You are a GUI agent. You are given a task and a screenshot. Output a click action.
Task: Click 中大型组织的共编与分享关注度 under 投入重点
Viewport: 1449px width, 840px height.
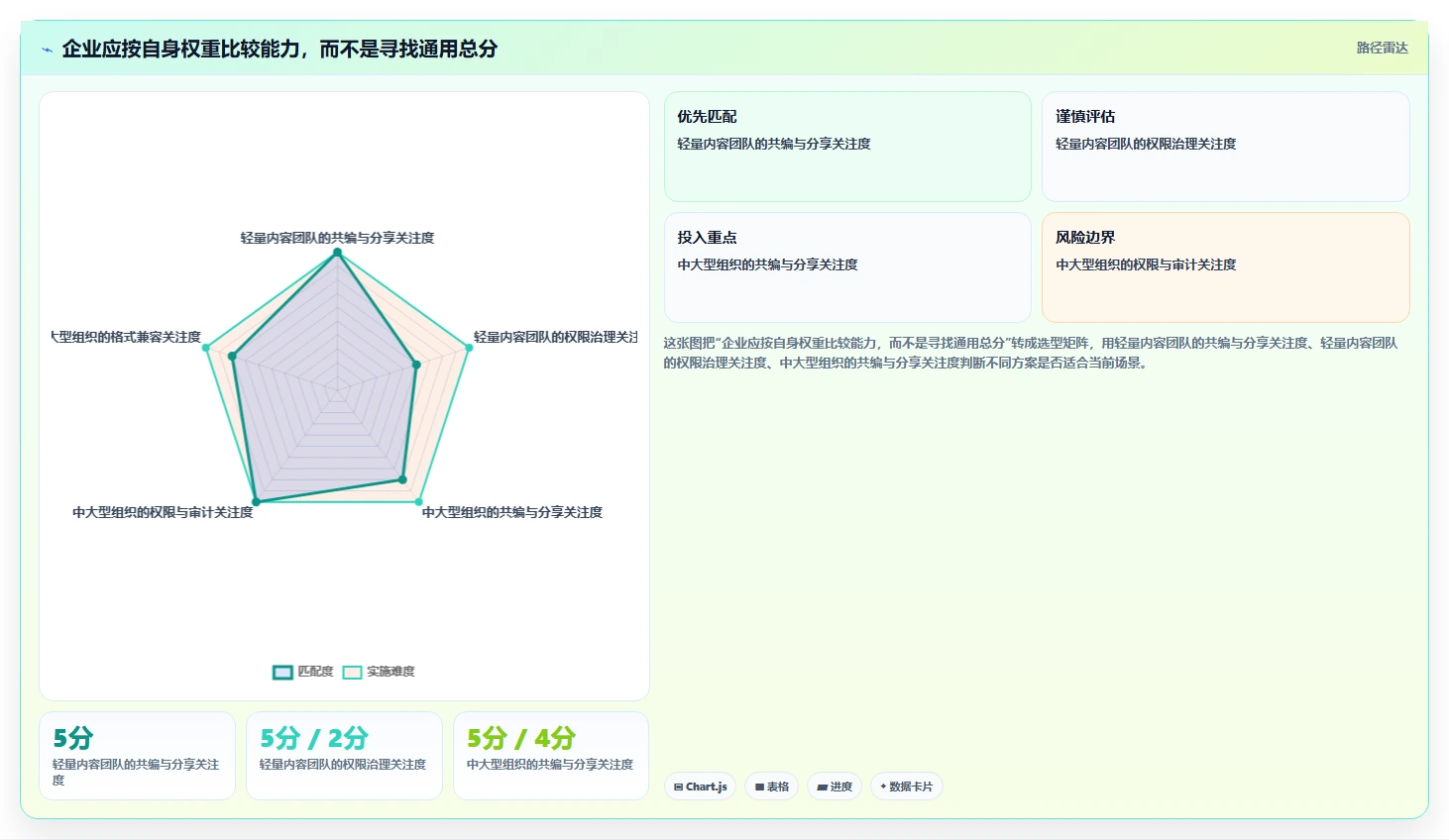point(767,264)
